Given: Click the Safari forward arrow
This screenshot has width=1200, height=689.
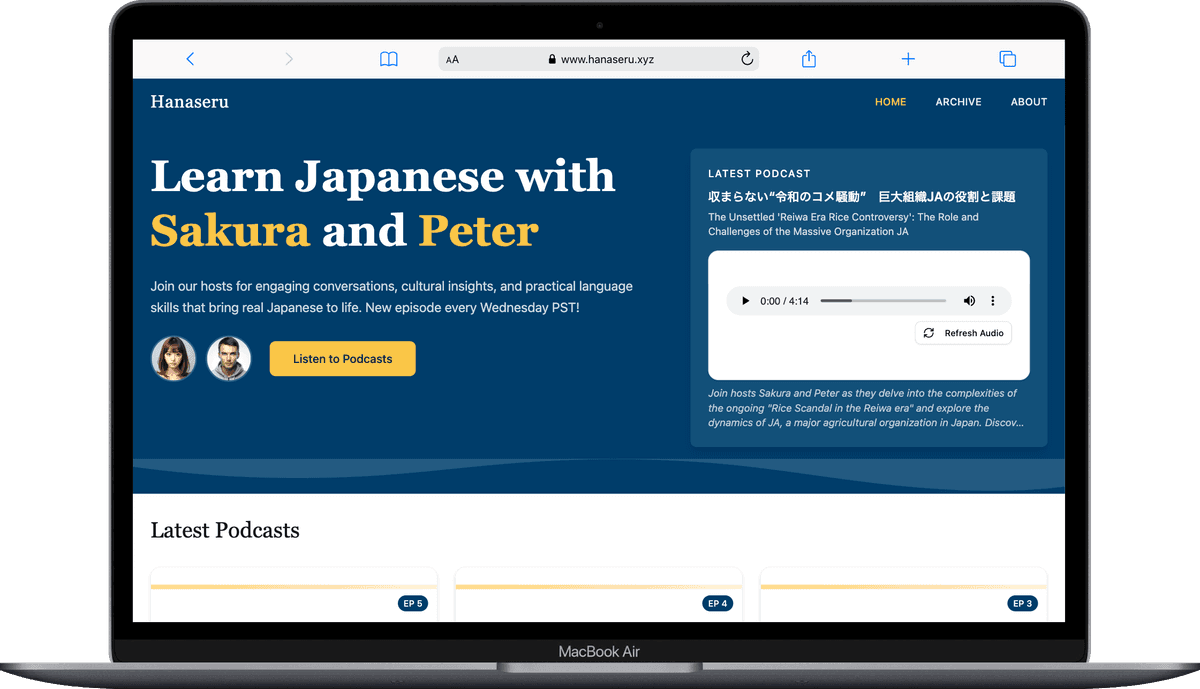Looking at the screenshot, I should click(289, 59).
